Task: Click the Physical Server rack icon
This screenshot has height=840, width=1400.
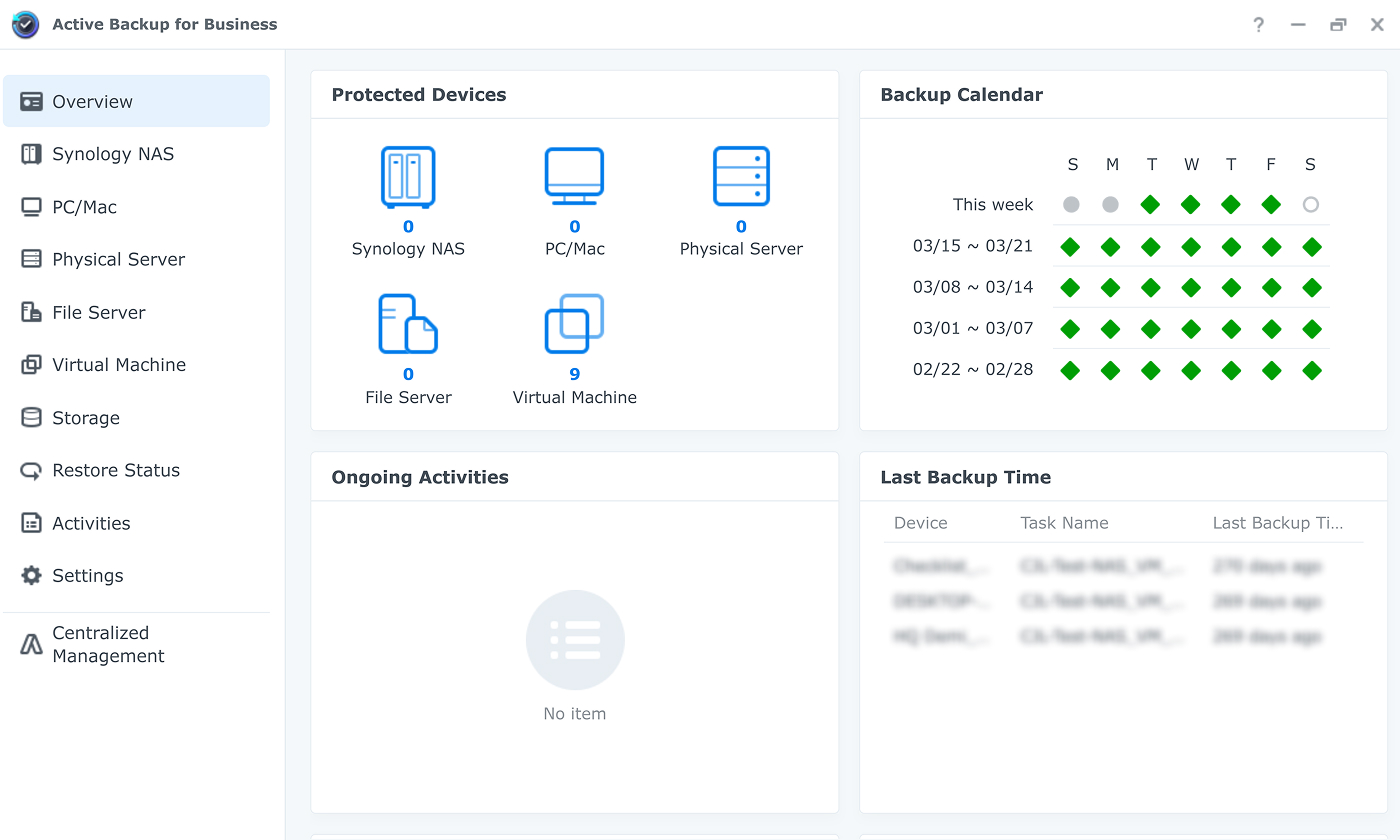Action: coord(741,177)
